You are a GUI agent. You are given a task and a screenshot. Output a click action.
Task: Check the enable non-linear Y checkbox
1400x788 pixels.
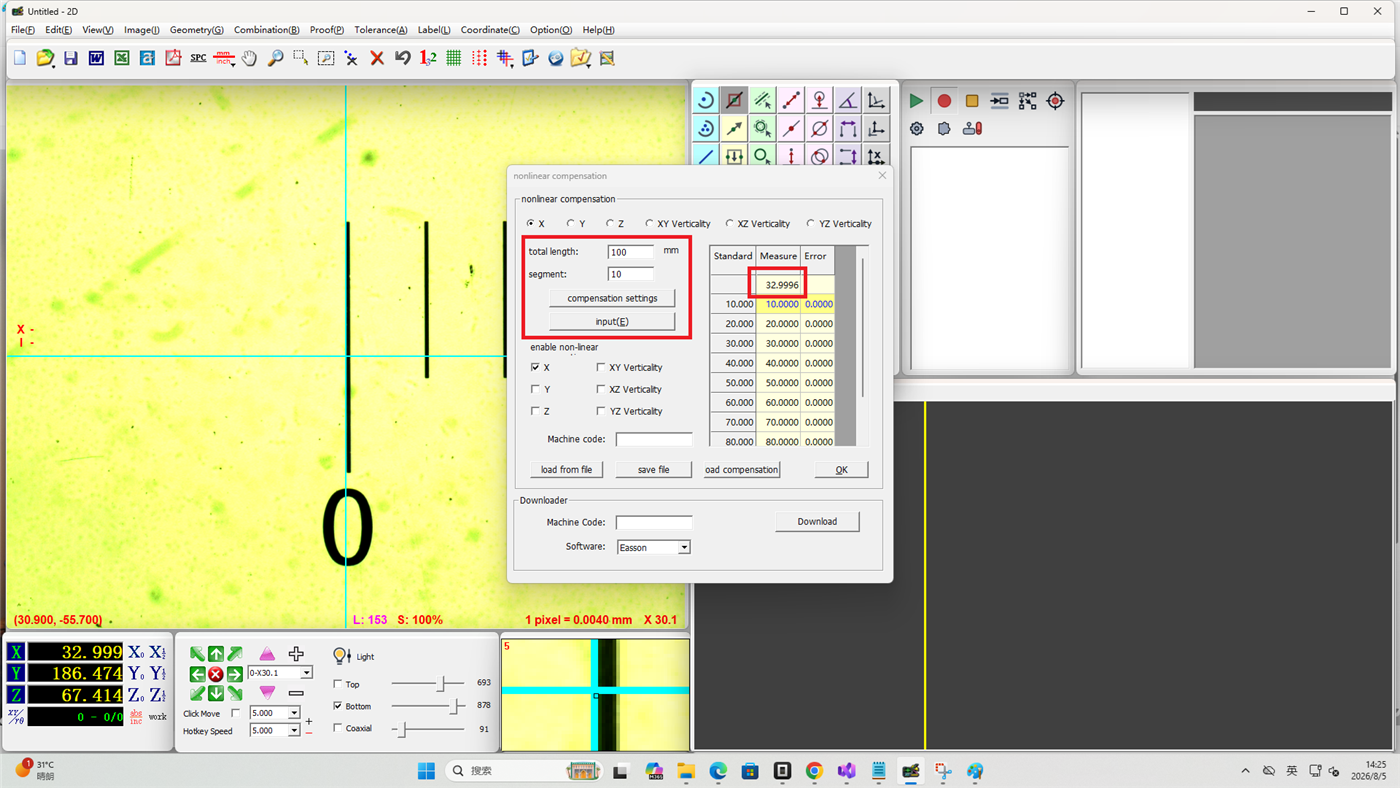[535, 389]
